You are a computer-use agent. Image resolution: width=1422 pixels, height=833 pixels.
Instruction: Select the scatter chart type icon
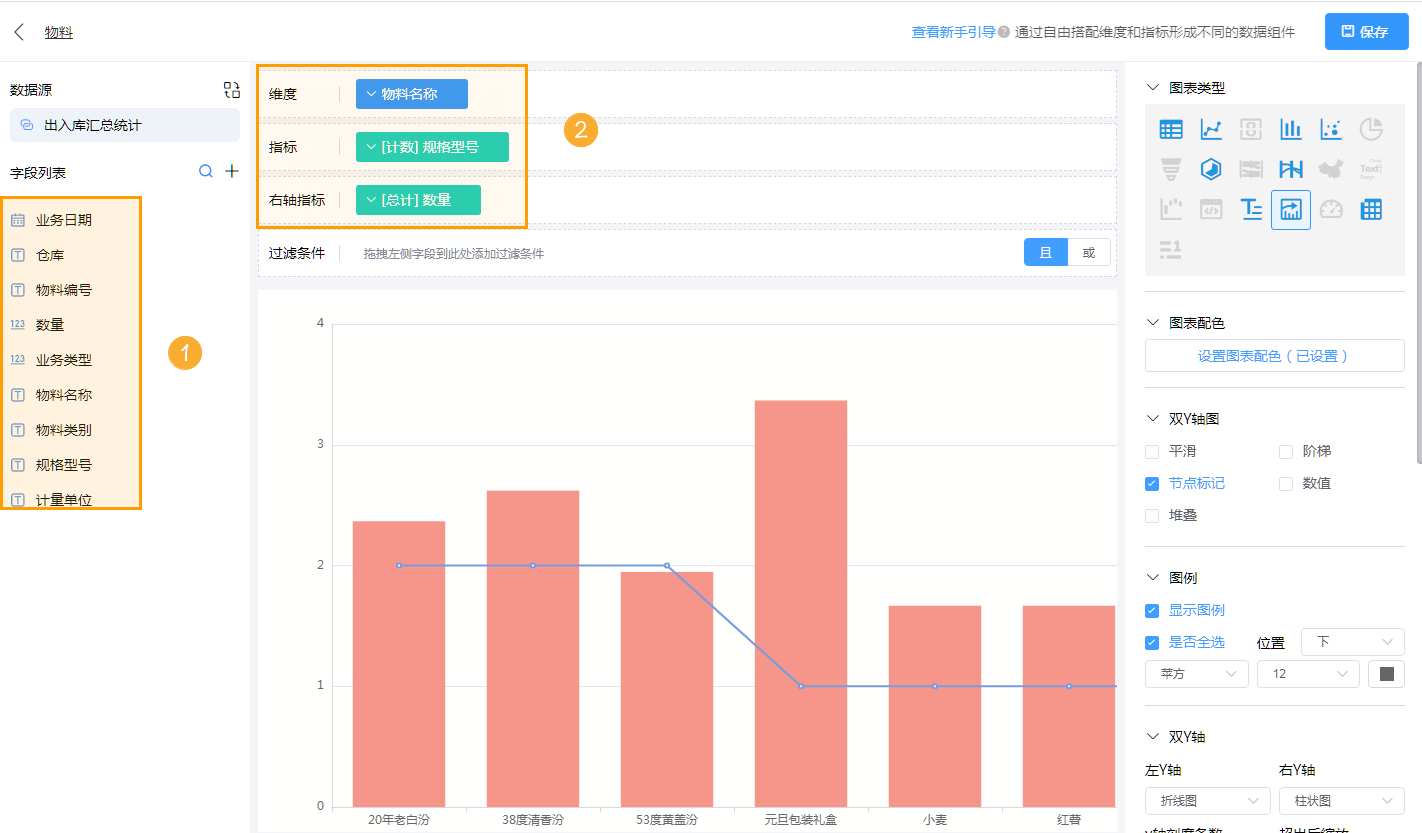click(x=1330, y=128)
